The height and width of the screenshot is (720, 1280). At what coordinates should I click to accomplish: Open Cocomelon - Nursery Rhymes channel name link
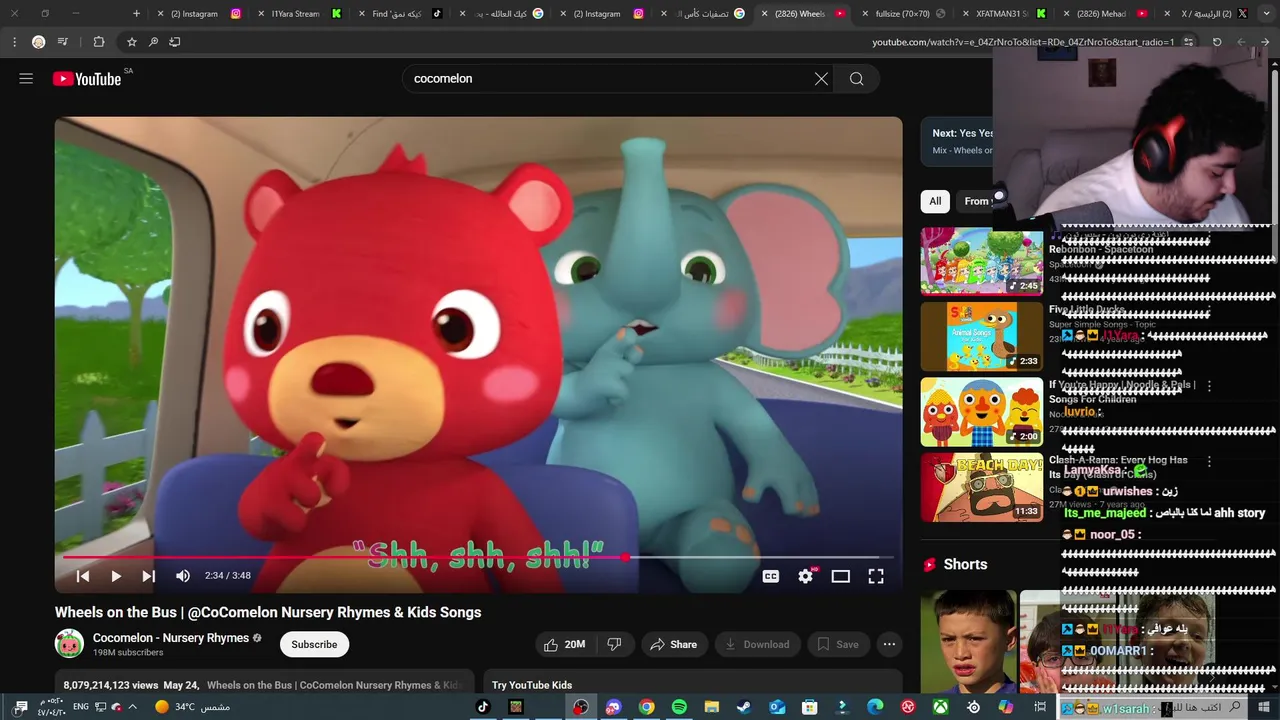point(171,638)
